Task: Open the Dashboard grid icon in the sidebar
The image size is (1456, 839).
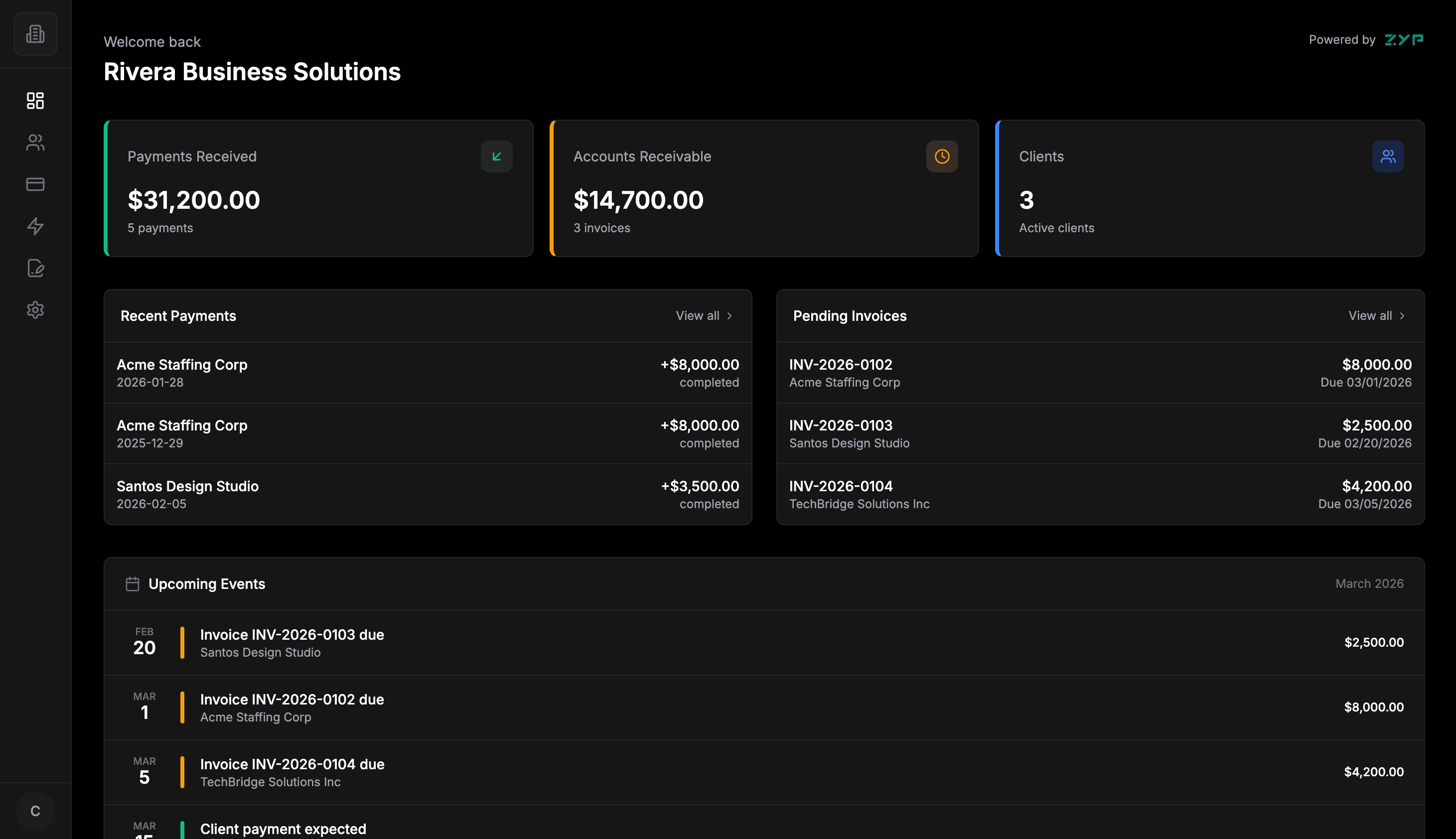Action: click(x=35, y=100)
